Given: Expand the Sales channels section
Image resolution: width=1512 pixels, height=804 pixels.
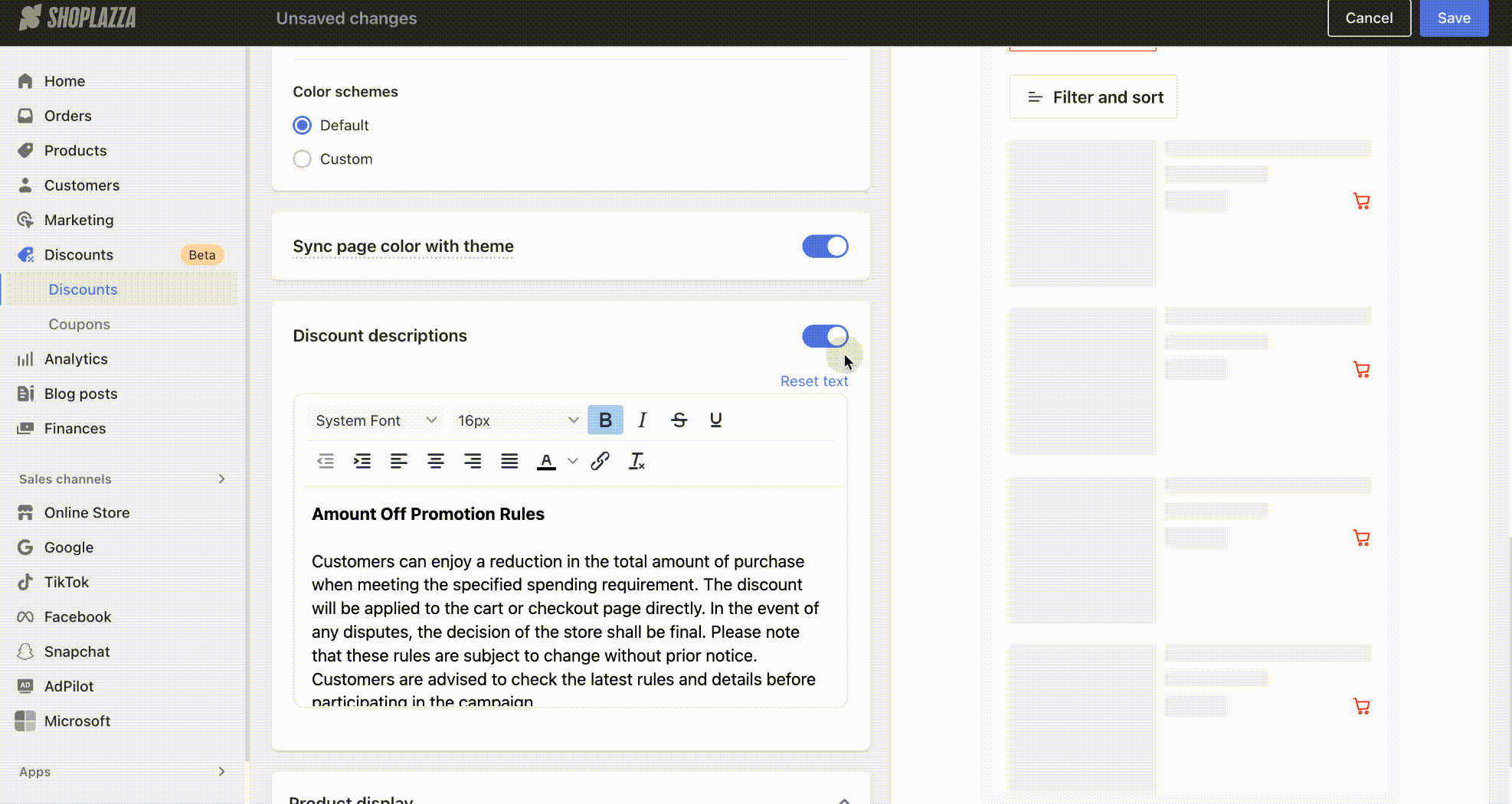Looking at the screenshot, I should coord(221,479).
